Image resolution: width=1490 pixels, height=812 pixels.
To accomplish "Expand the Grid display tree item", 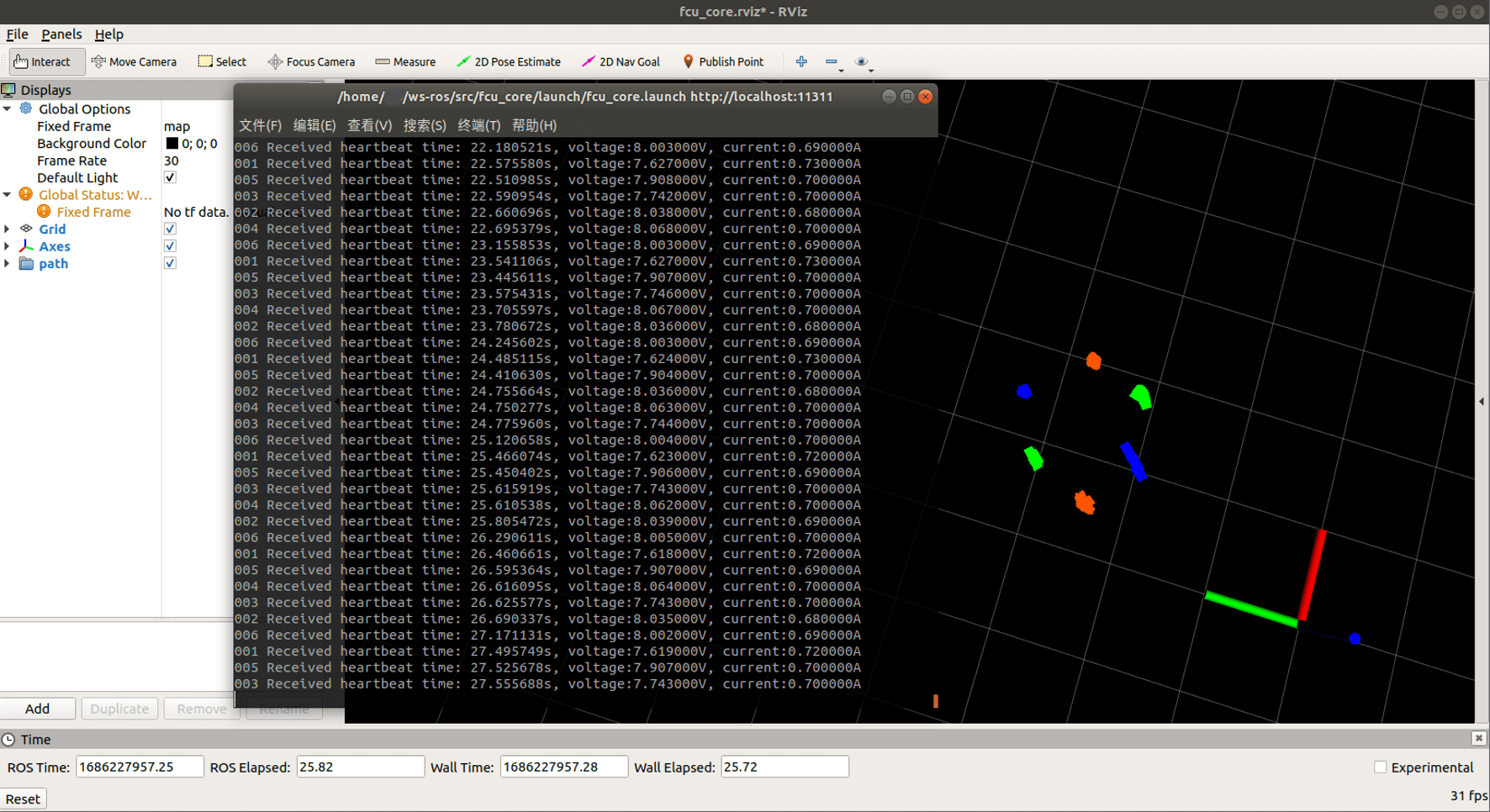I will pos(8,229).
